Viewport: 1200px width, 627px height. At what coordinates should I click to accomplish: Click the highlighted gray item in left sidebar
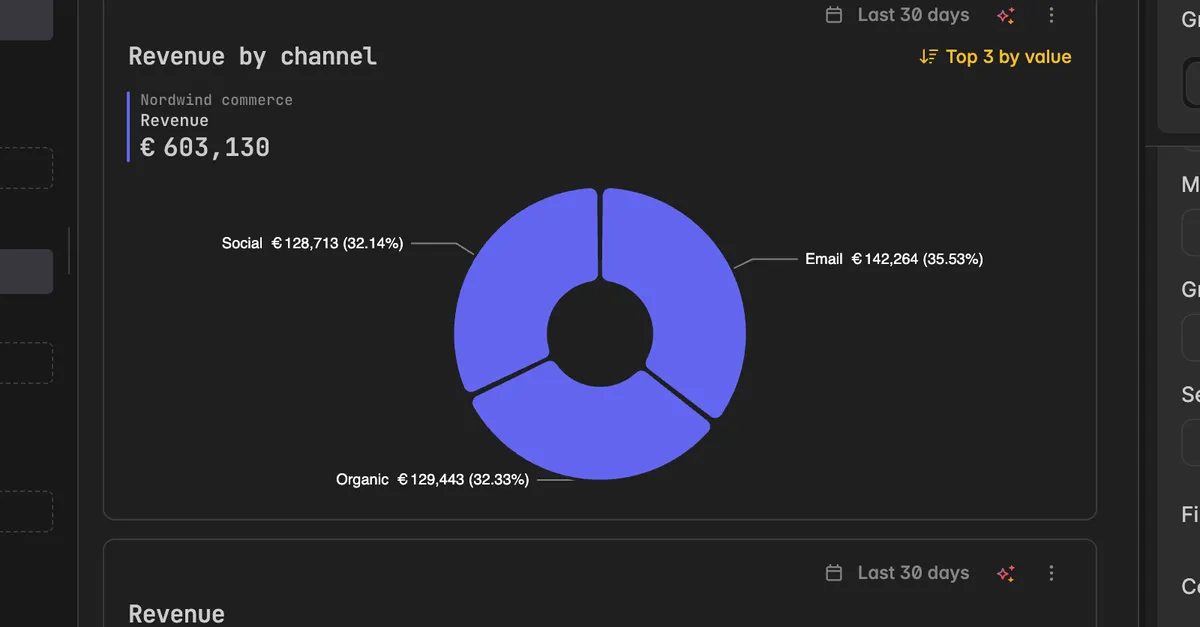click(x=26, y=272)
